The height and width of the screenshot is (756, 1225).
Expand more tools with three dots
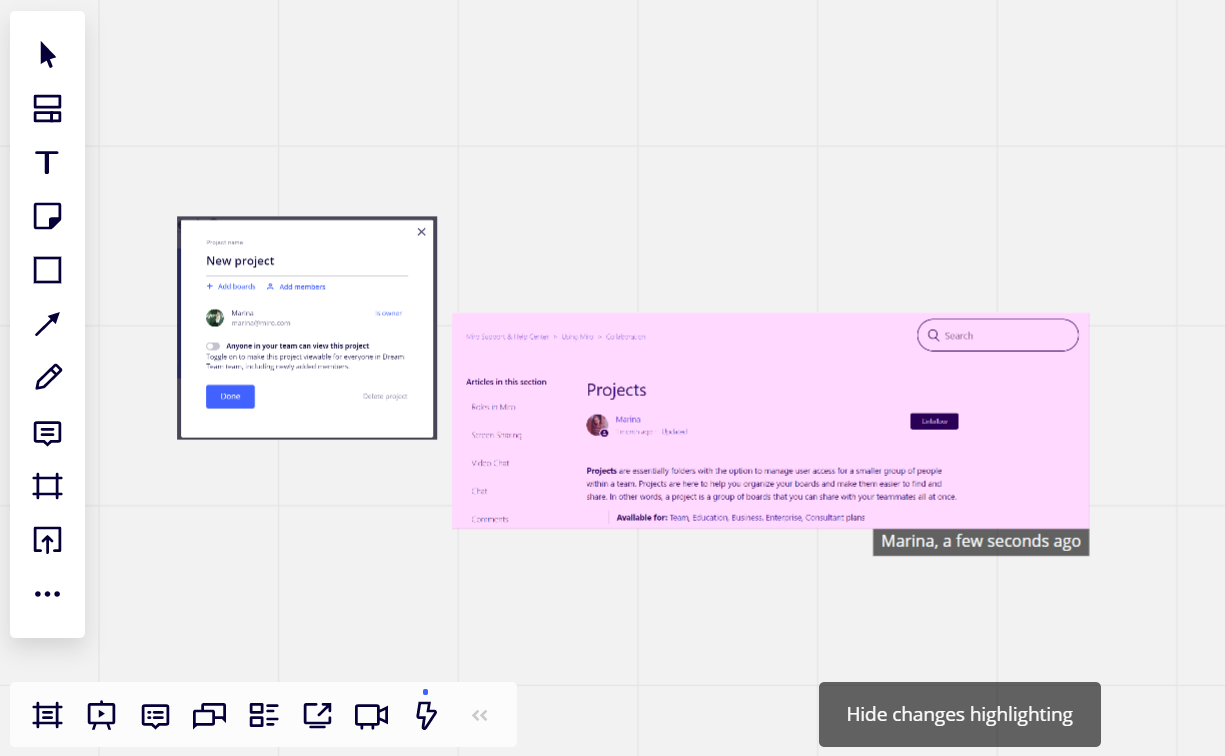click(47, 594)
